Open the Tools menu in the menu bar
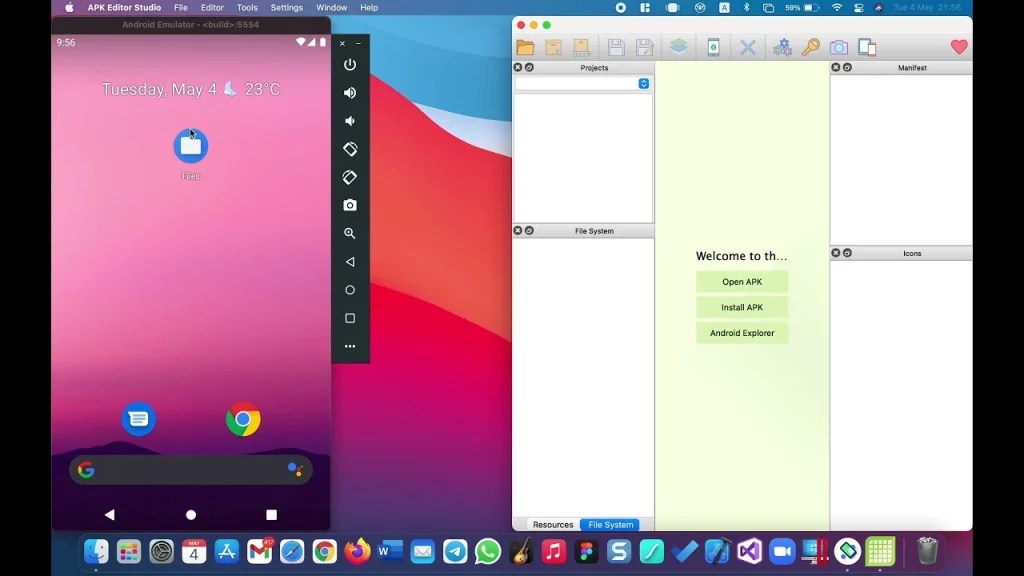Screen dimensions: 1024x576 coord(246,7)
